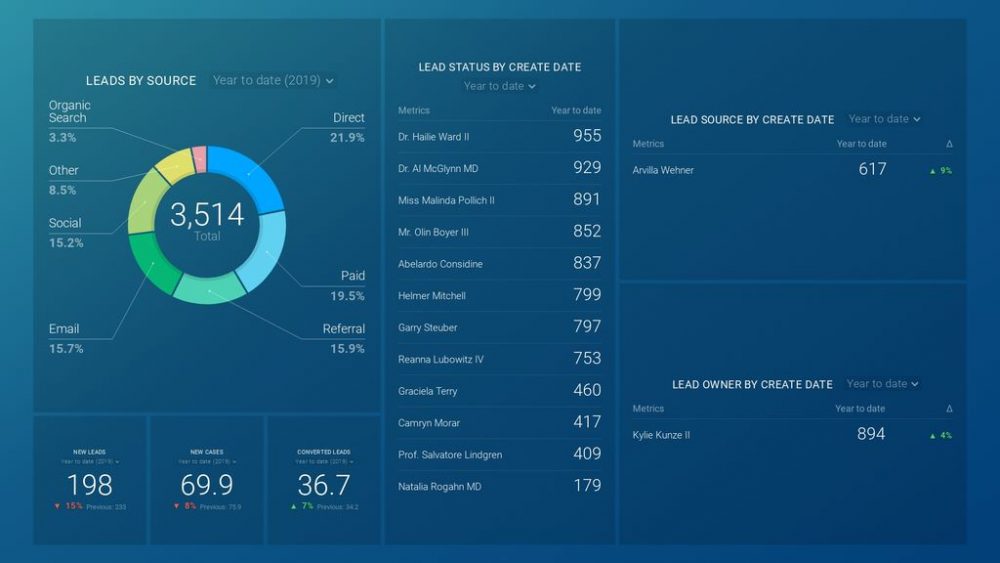The width and height of the screenshot is (1000, 563).
Task: Click green up arrow beside Arvilla Wehner's 9%
Action: 933,171
